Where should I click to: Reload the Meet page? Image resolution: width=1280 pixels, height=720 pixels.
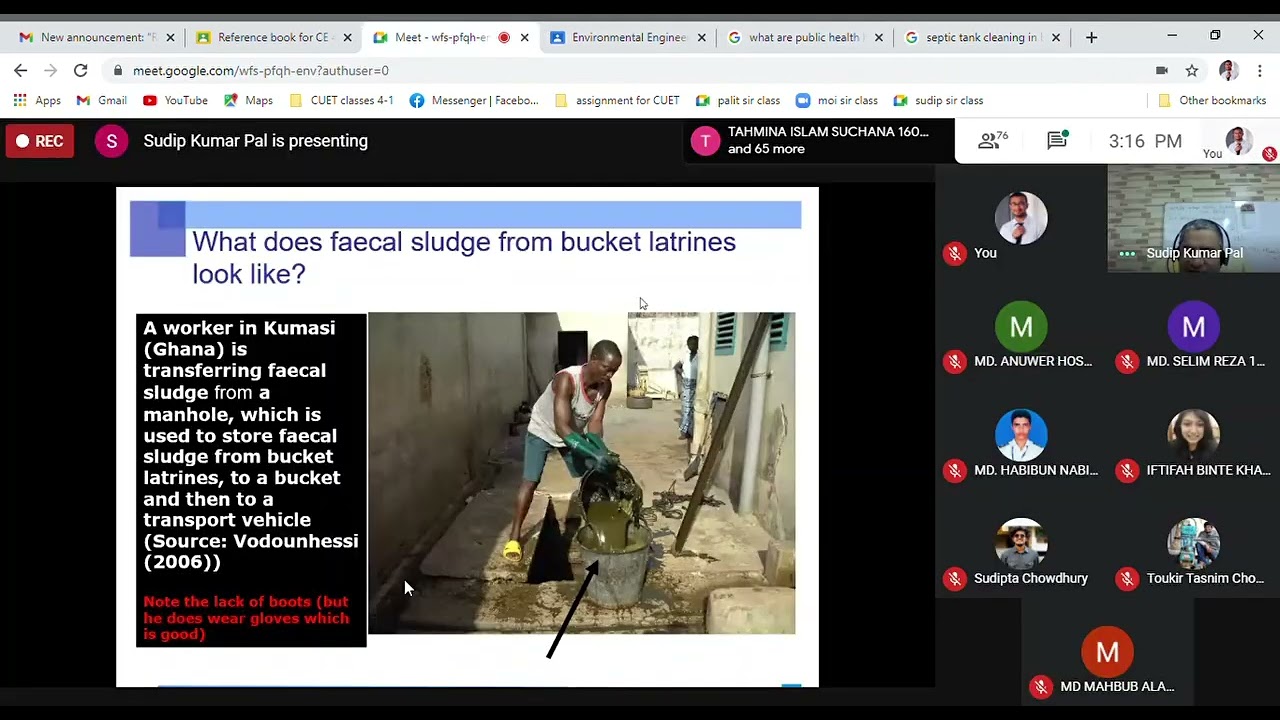pyautogui.click(x=81, y=70)
